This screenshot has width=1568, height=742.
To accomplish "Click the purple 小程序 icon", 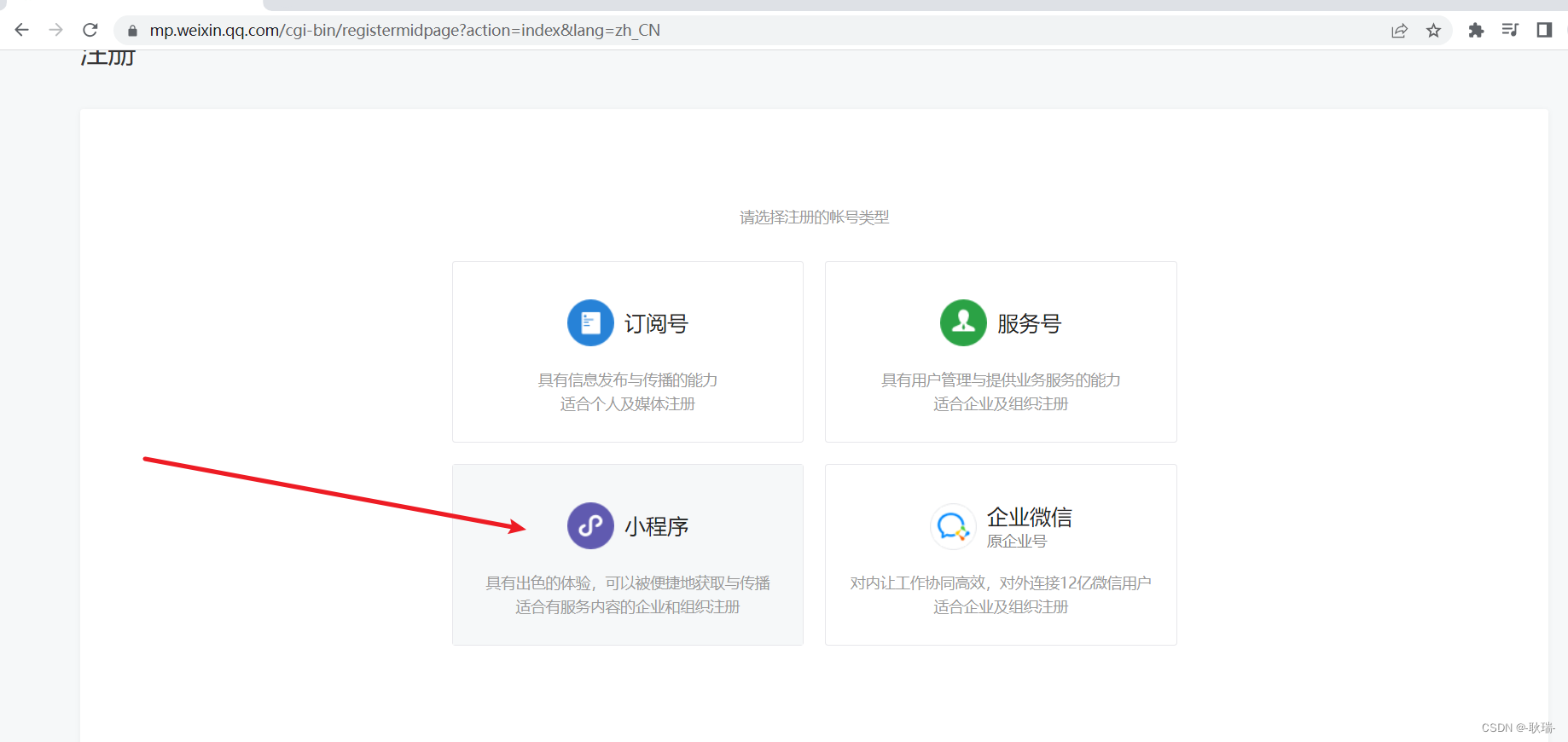I will [x=590, y=525].
